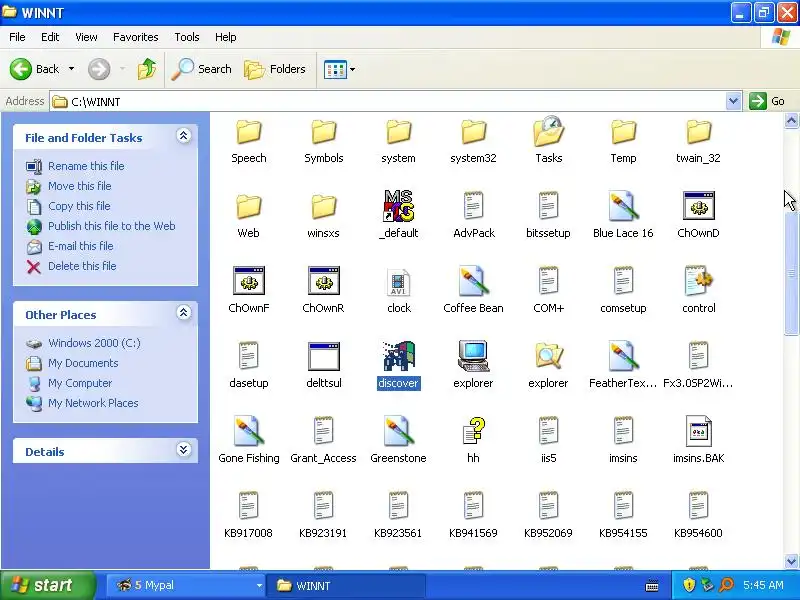Go to Windows 2000 (C:) drive
The image size is (800, 600).
tap(94, 343)
